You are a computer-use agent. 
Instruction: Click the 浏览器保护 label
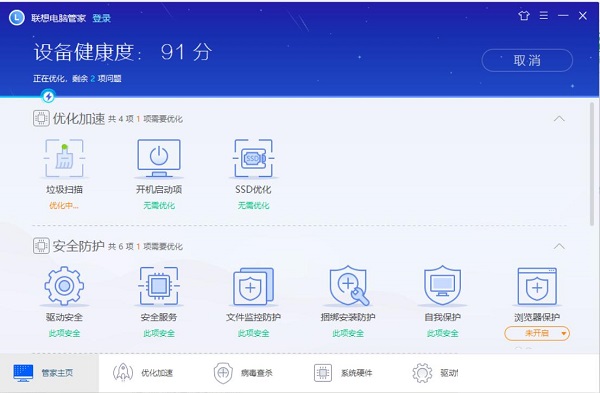(537, 317)
